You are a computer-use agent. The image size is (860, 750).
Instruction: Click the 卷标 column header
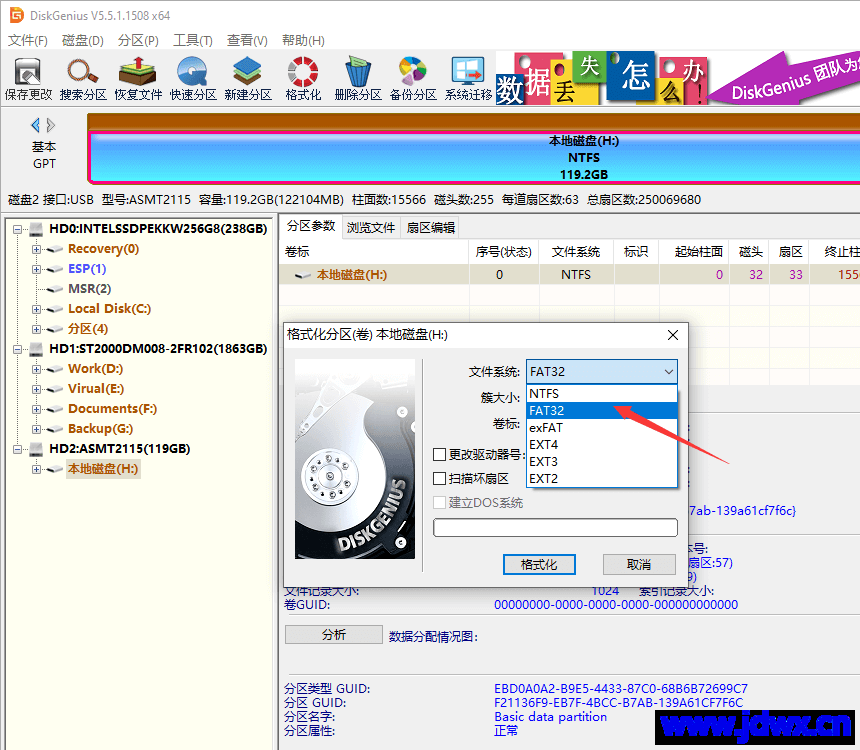point(375,252)
